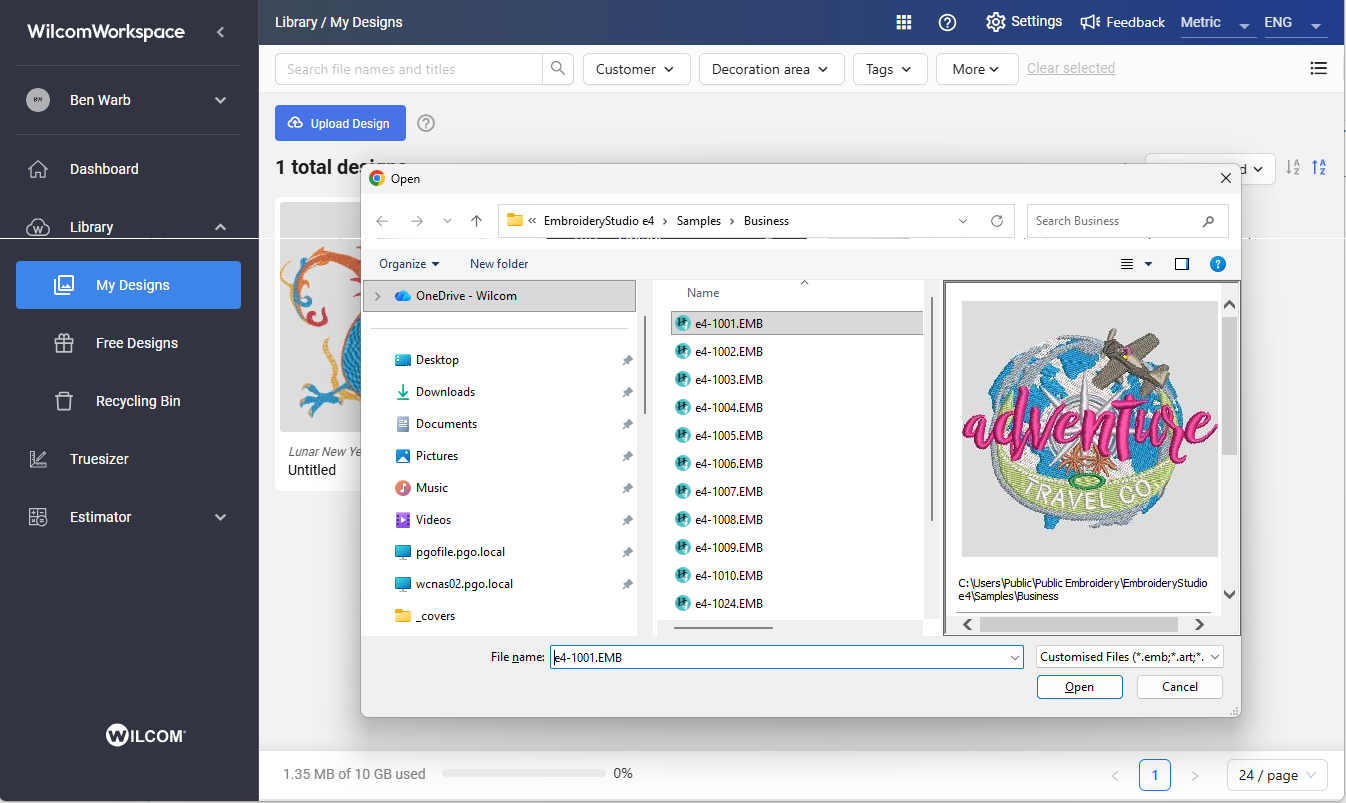Click the Cancel button in dialog

click(1180, 687)
